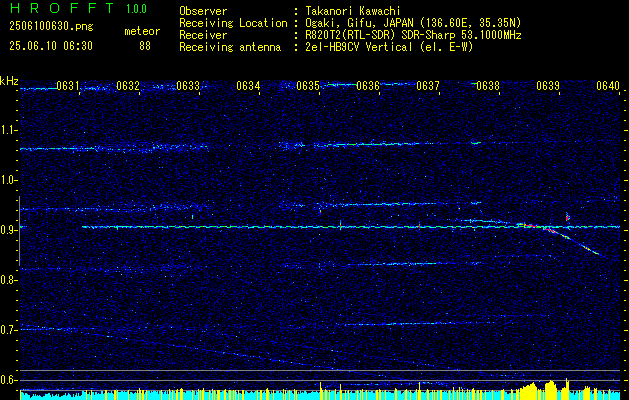This screenshot has width=629, height=400.
Task: Click the kHz axis unit label
Action: click(9, 81)
